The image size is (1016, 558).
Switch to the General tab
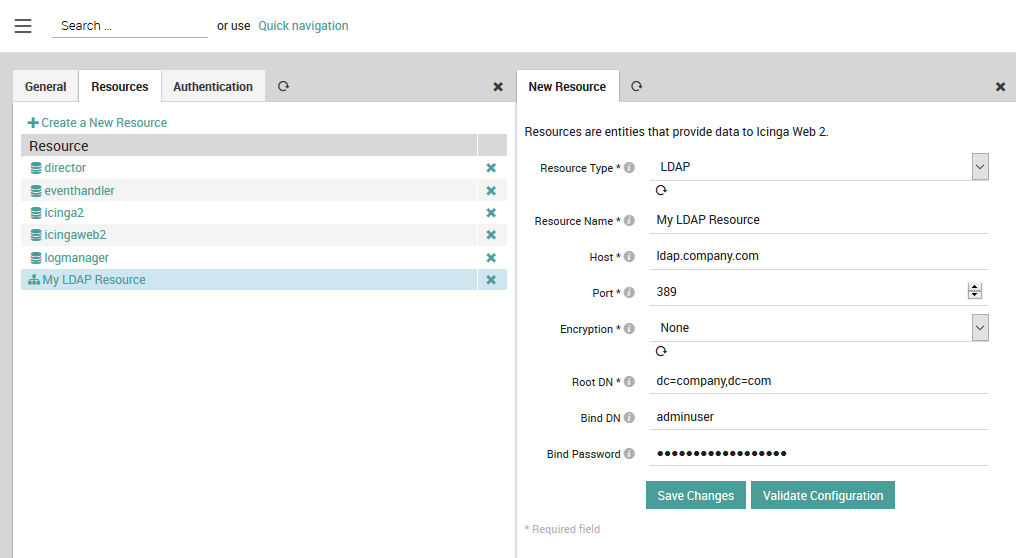pyautogui.click(x=45, y=87)
